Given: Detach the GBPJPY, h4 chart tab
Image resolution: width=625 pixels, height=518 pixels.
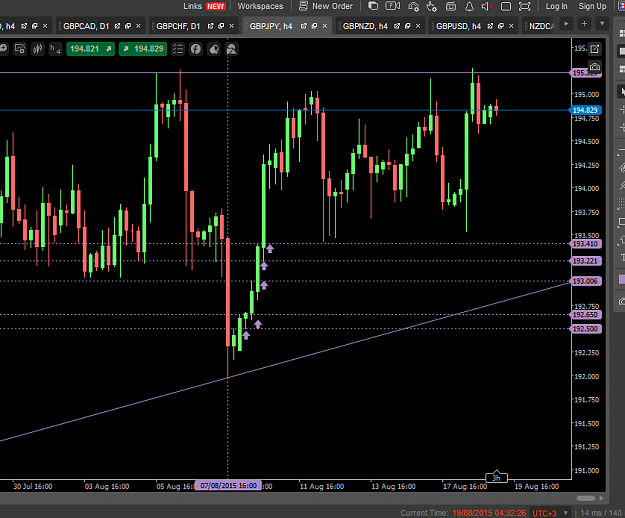Looking at the screenshot, I should (x=304, y=26).
